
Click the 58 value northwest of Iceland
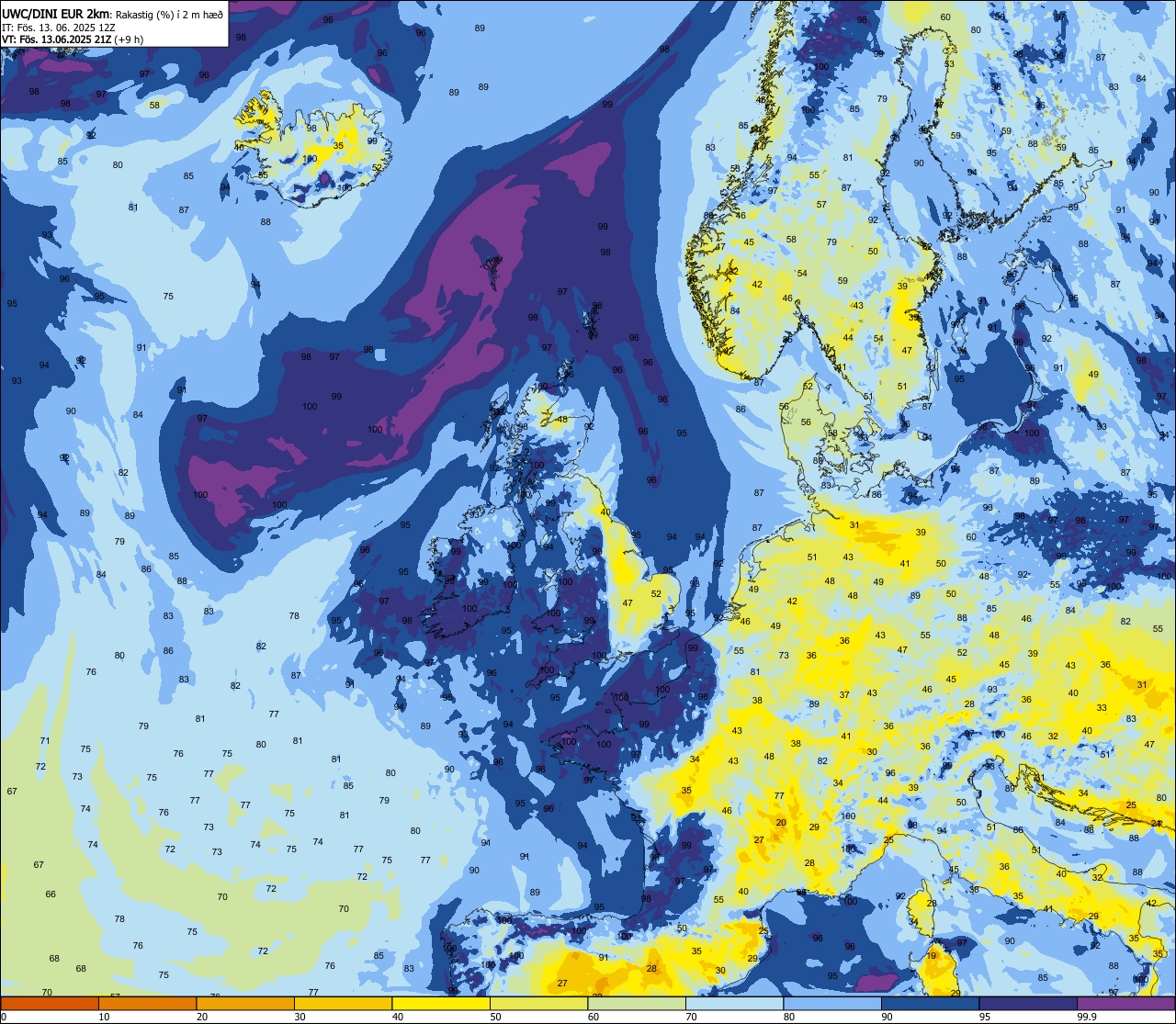[x=154, y=105]
